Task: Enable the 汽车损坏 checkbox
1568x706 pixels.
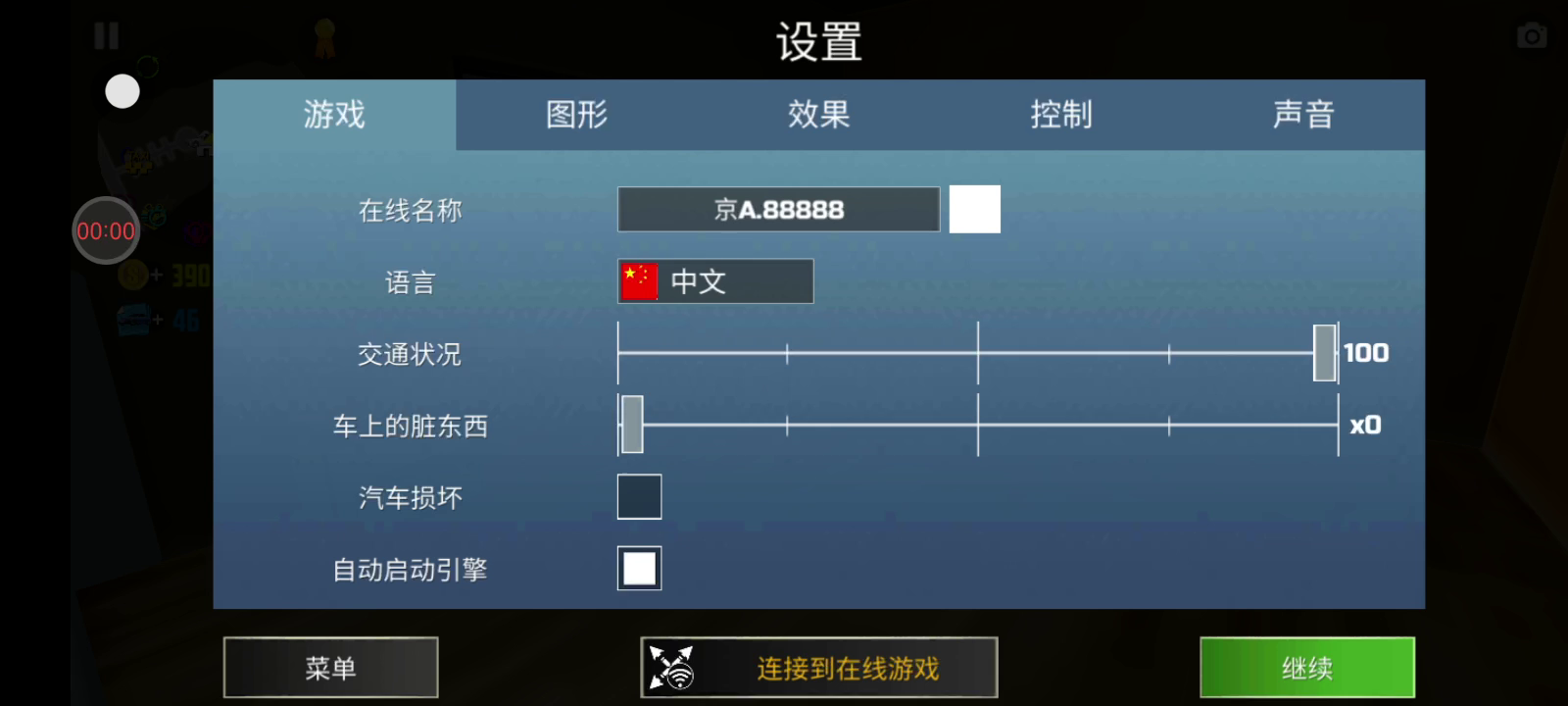Action: point(639,496)
